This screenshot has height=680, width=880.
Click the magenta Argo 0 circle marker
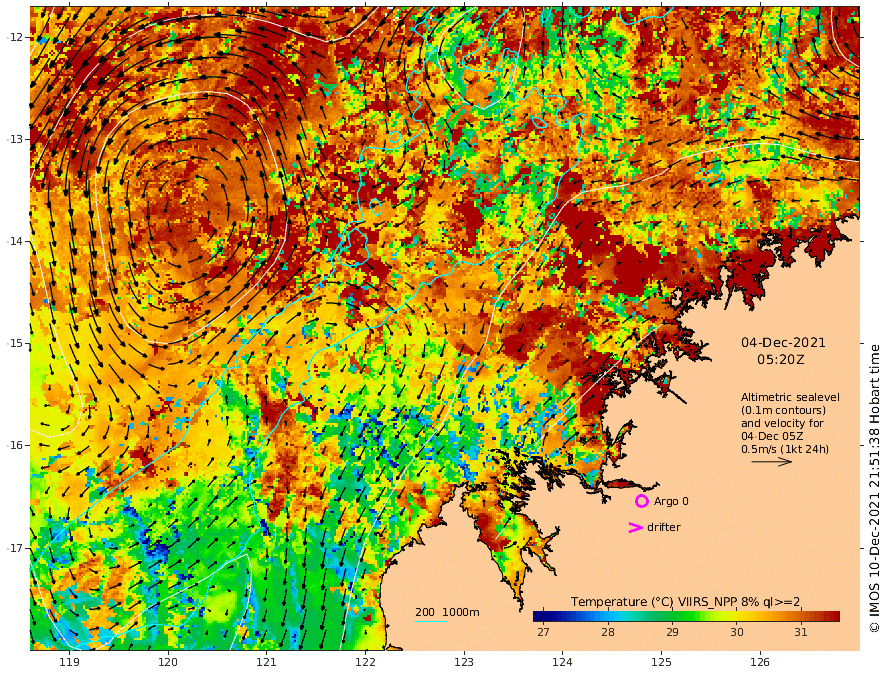[641, 501]
